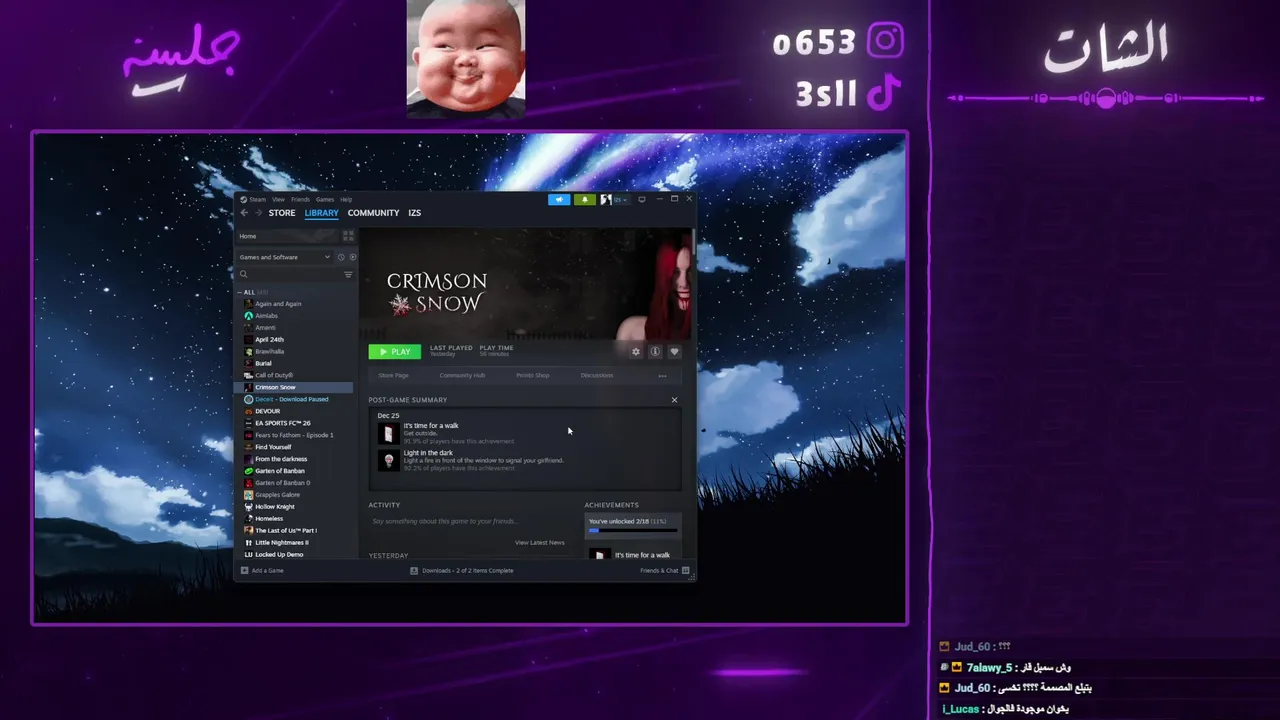Click the Friends & Chat grid icon
Viewport: 1280px width, 720px height.
686,570
